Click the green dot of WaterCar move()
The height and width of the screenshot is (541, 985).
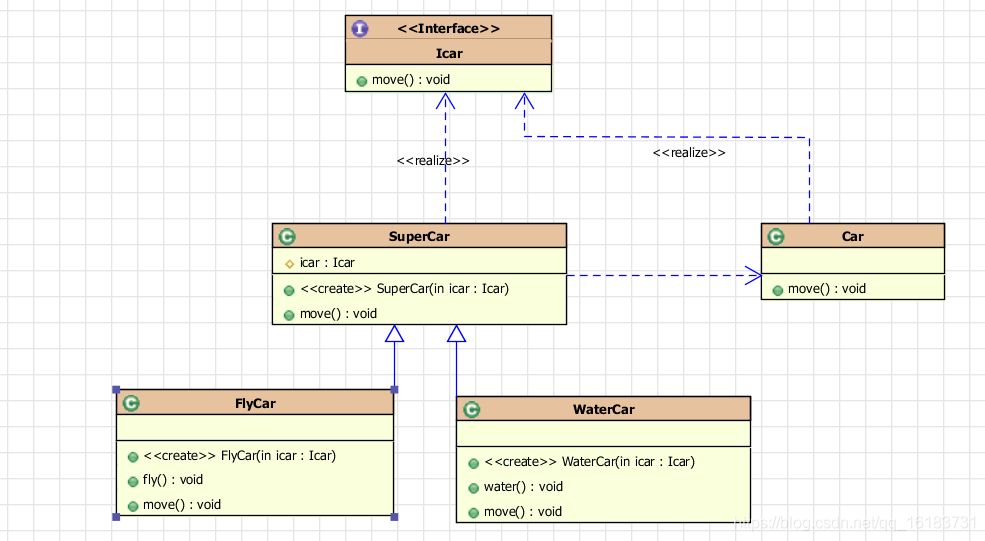474,513
